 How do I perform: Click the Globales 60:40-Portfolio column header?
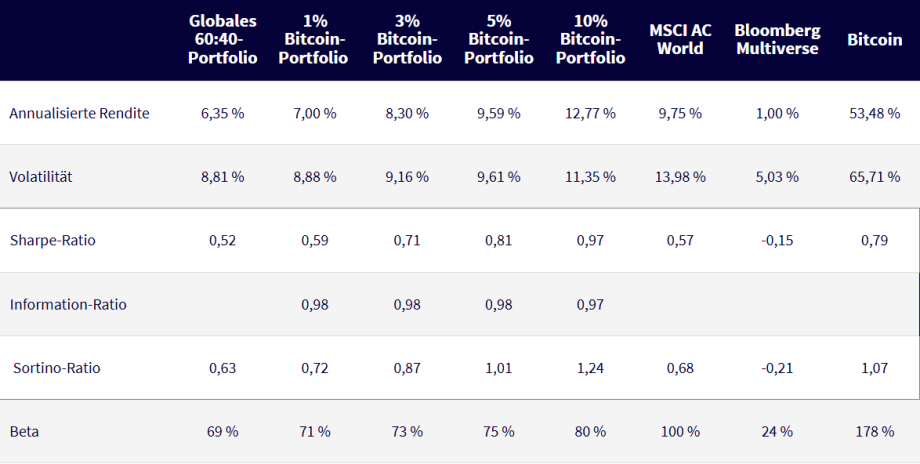point(222,40)
